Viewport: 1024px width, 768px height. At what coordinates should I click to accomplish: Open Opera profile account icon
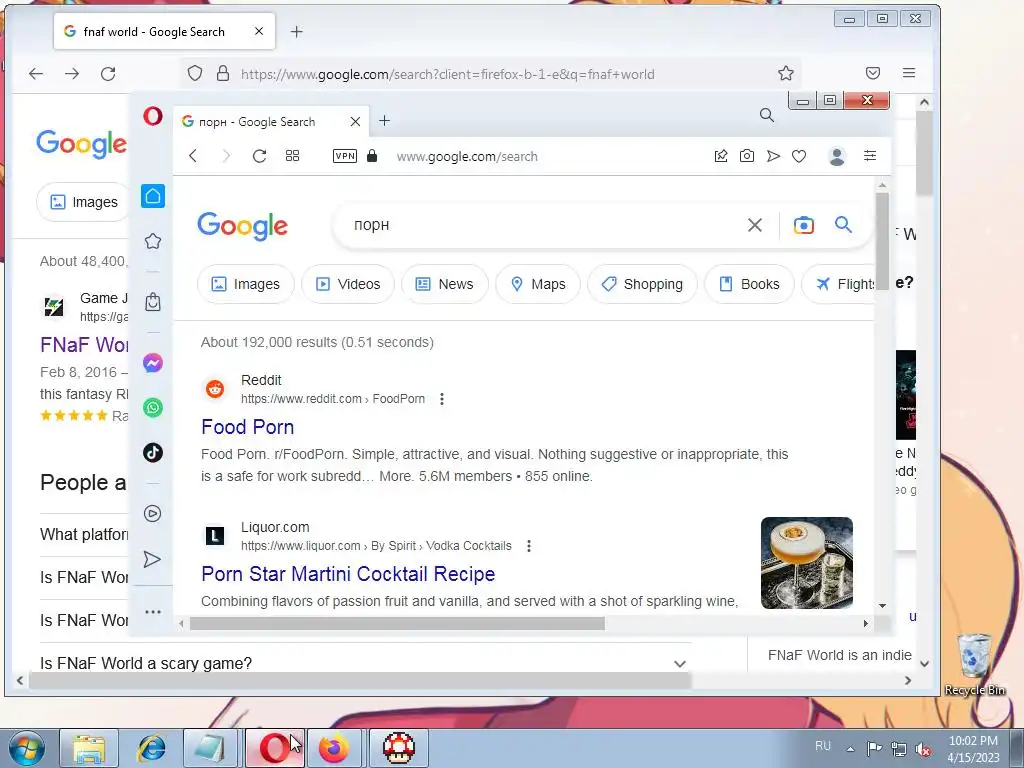click(837, 156)
